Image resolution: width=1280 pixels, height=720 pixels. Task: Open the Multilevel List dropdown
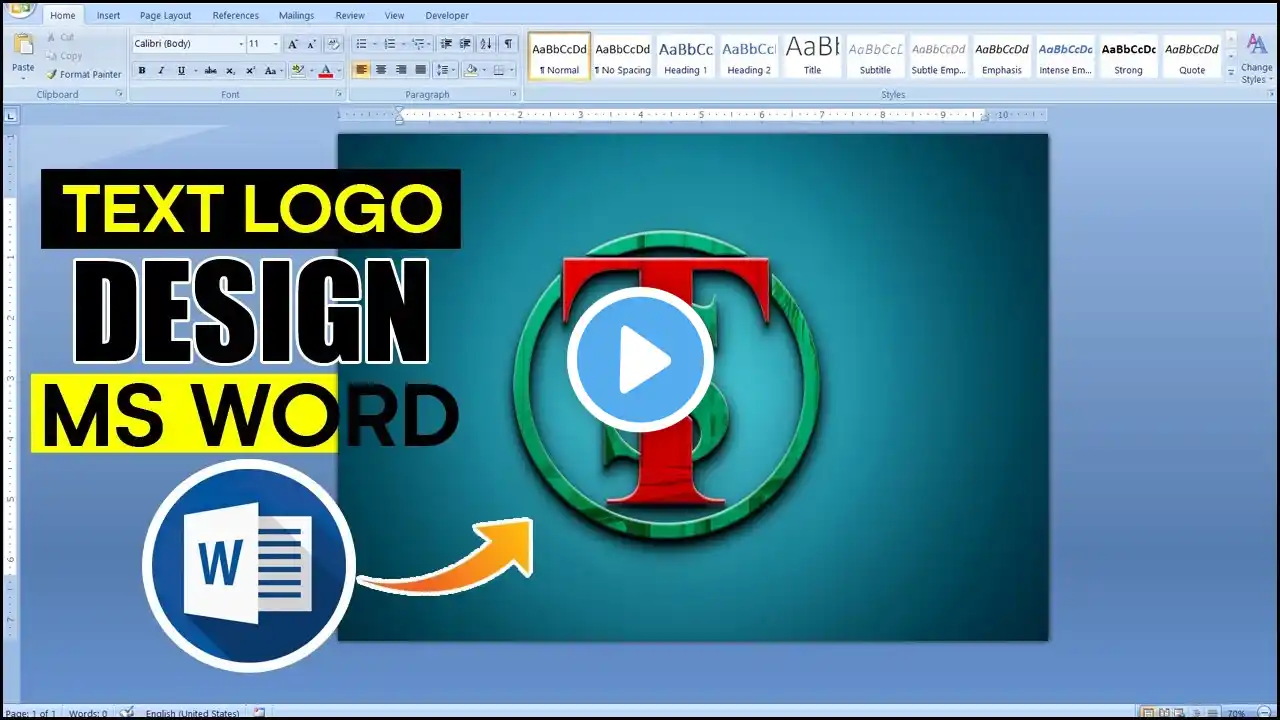click(x=430, y=44)
